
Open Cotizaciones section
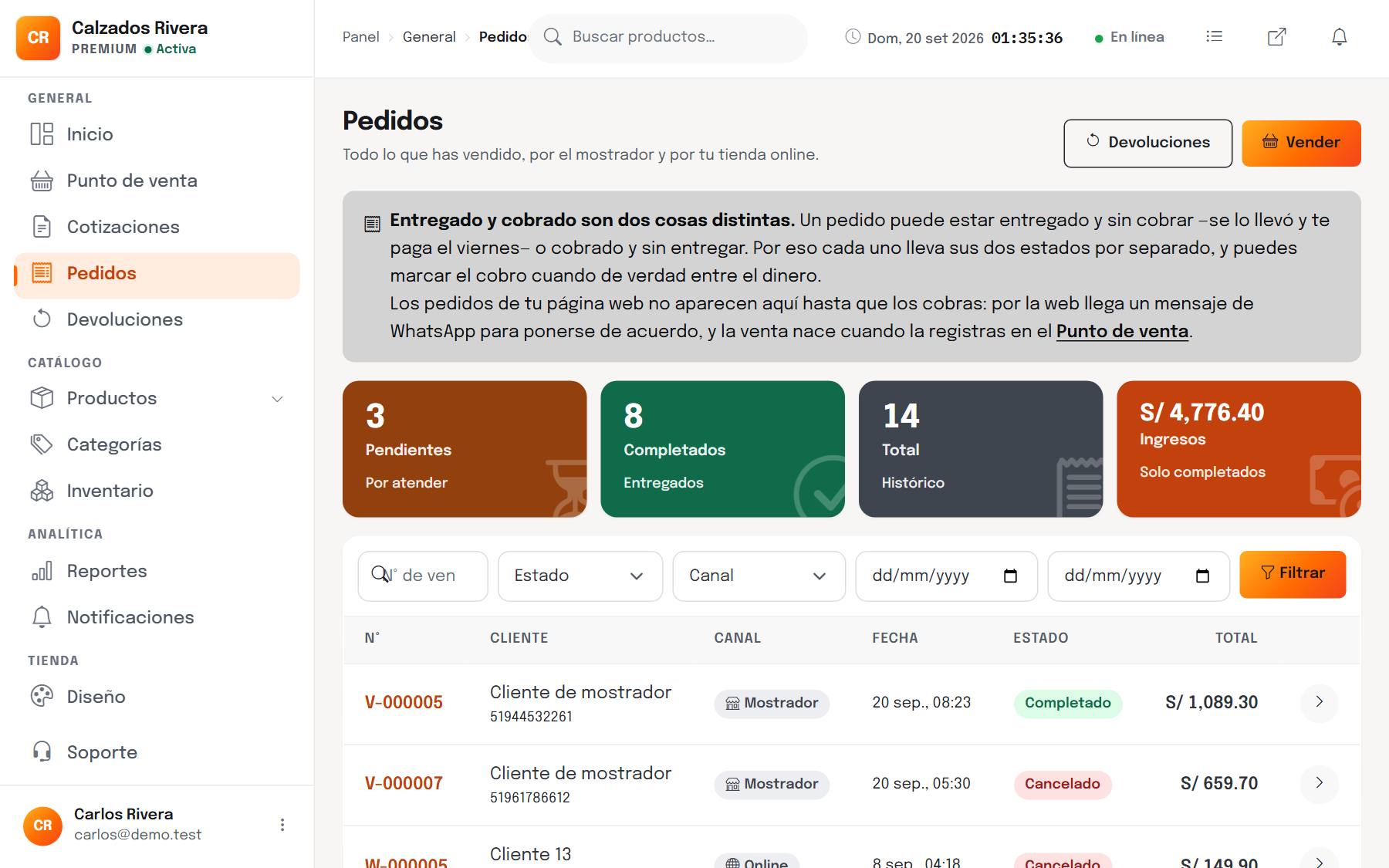pos(157,227)
